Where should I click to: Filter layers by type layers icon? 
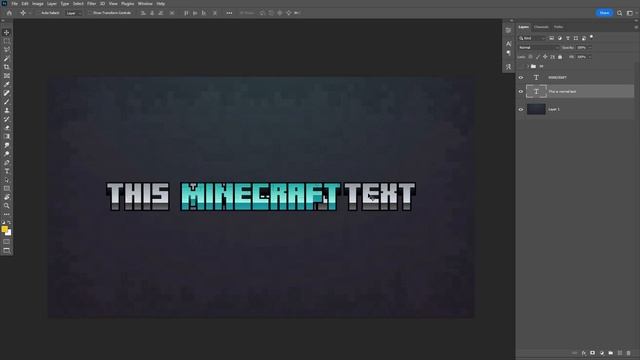tap(568, 38)
